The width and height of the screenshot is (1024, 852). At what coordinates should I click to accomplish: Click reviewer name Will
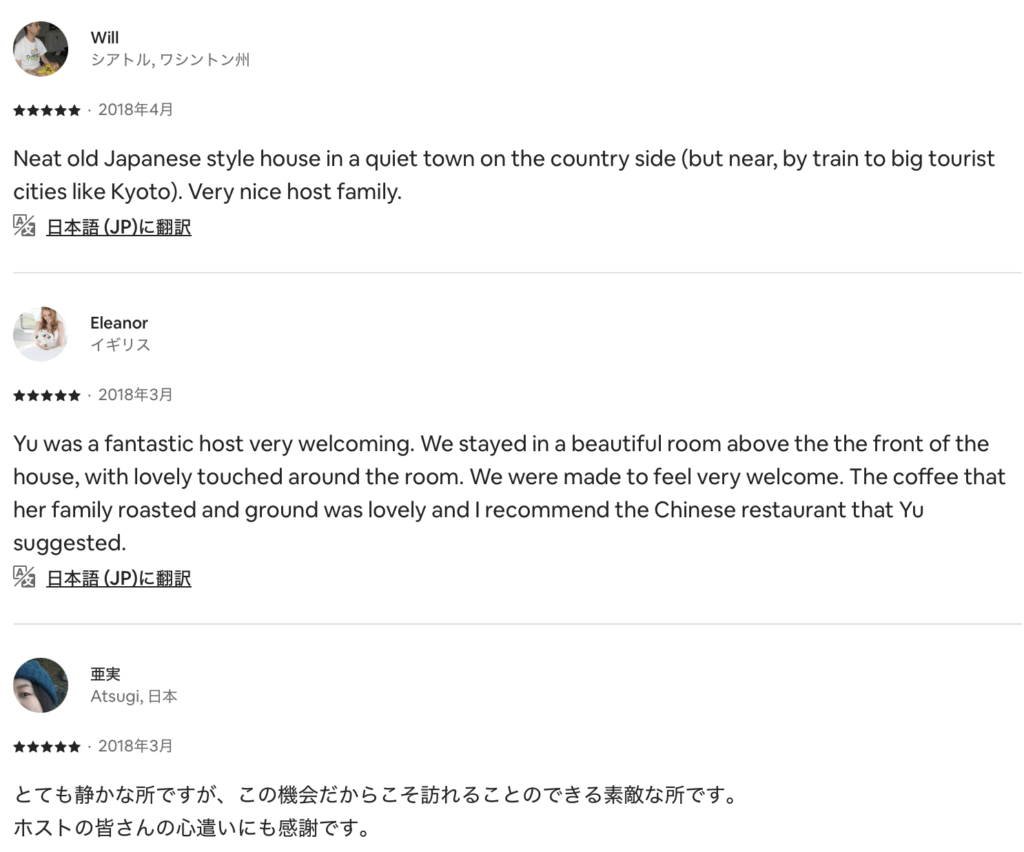105,38
